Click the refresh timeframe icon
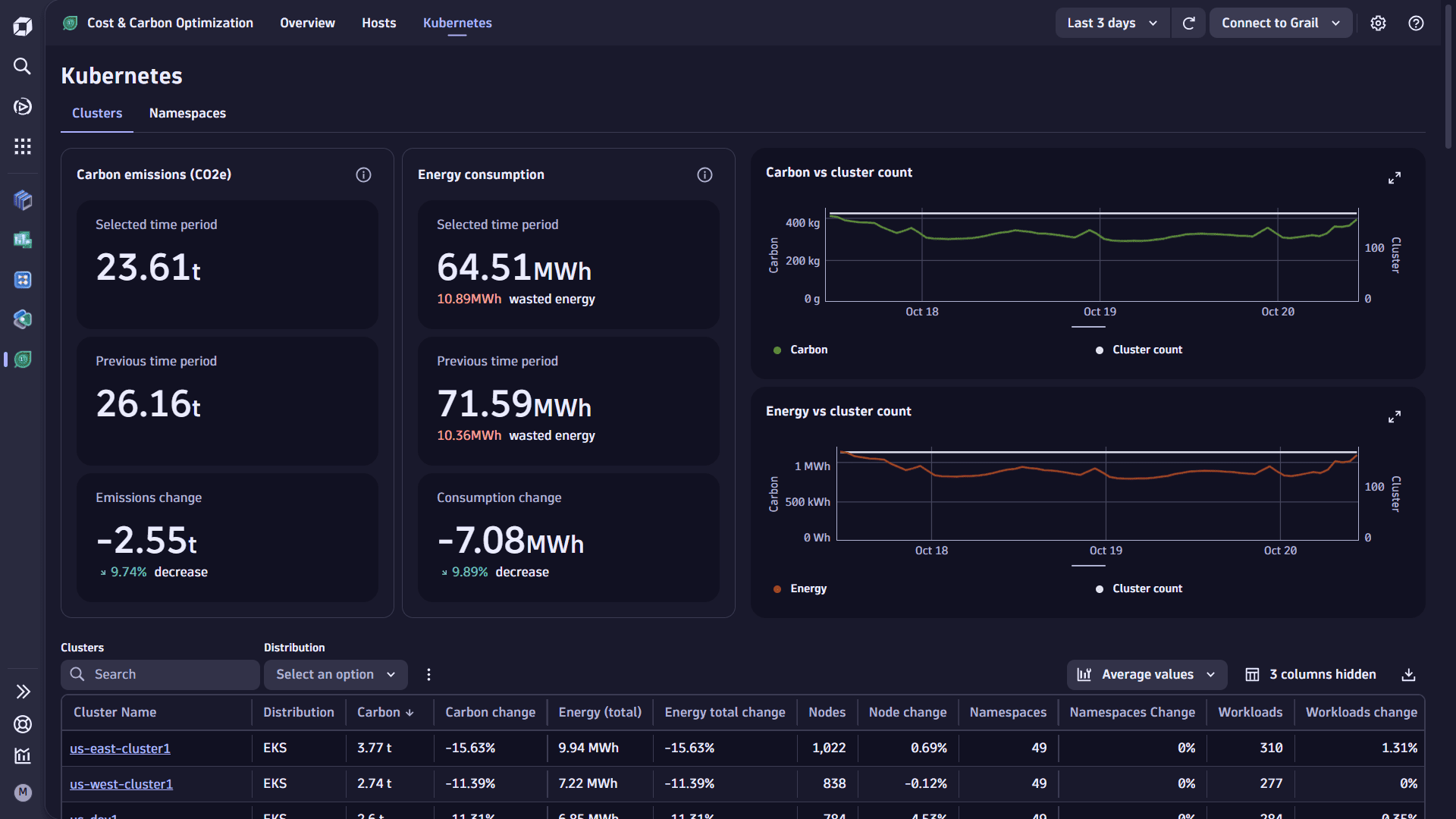 click(x=1188, y=23)
